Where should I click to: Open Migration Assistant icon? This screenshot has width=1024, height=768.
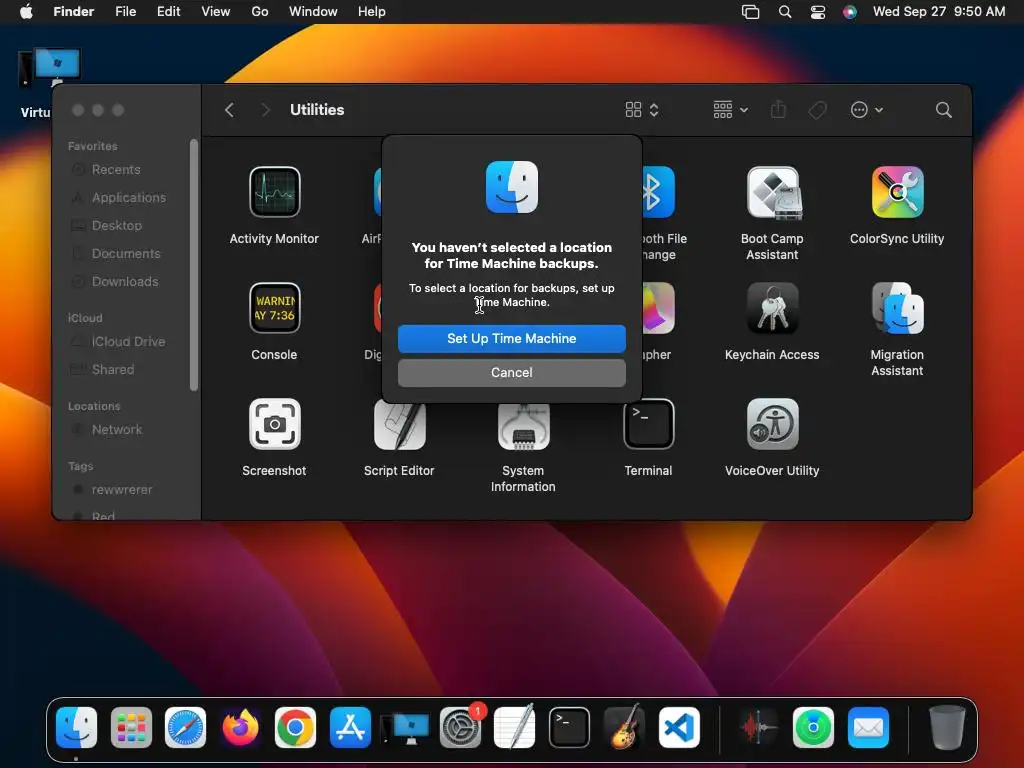(897, 308)
